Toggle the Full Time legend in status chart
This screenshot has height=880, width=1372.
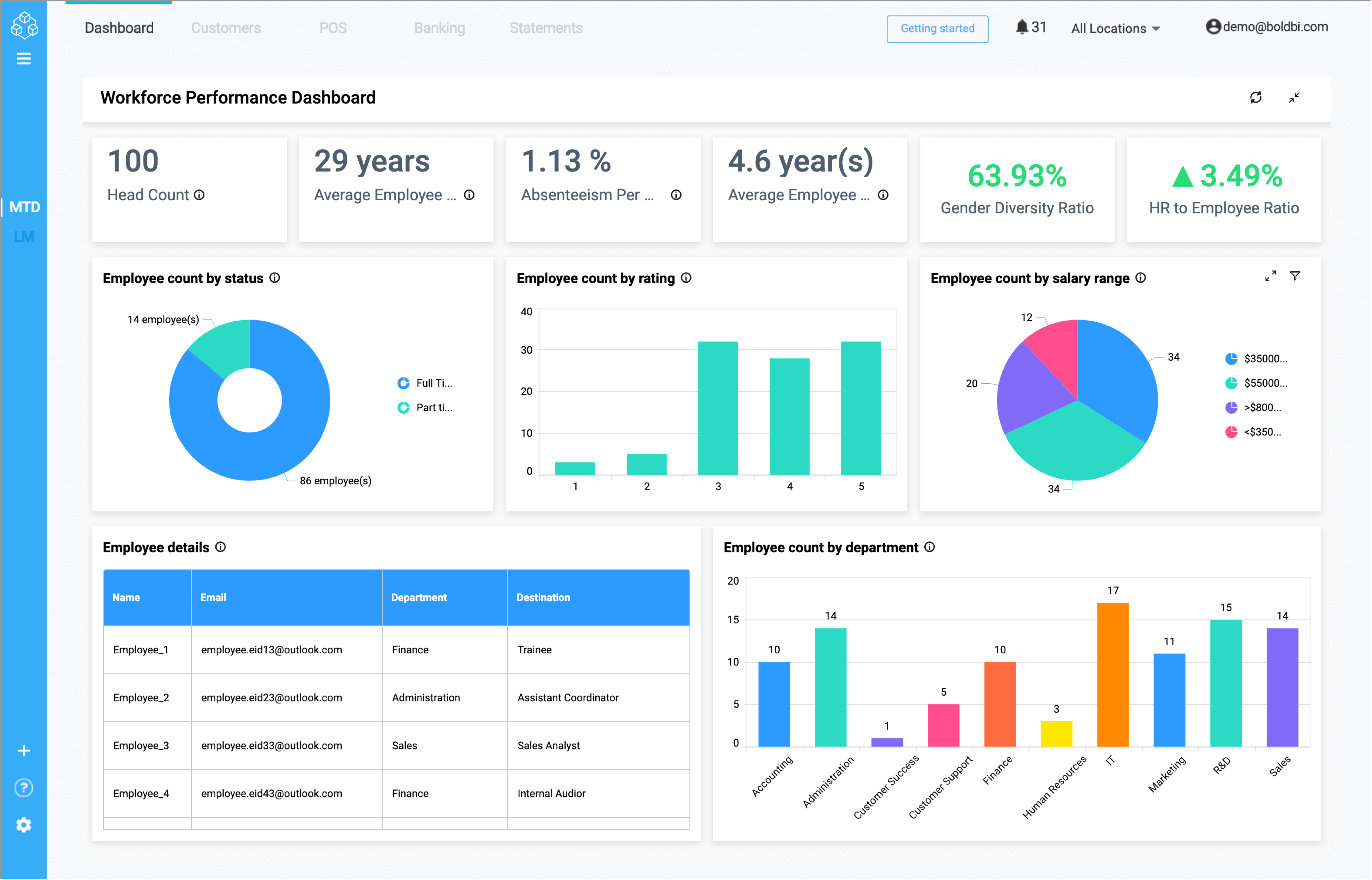point(426,383)
